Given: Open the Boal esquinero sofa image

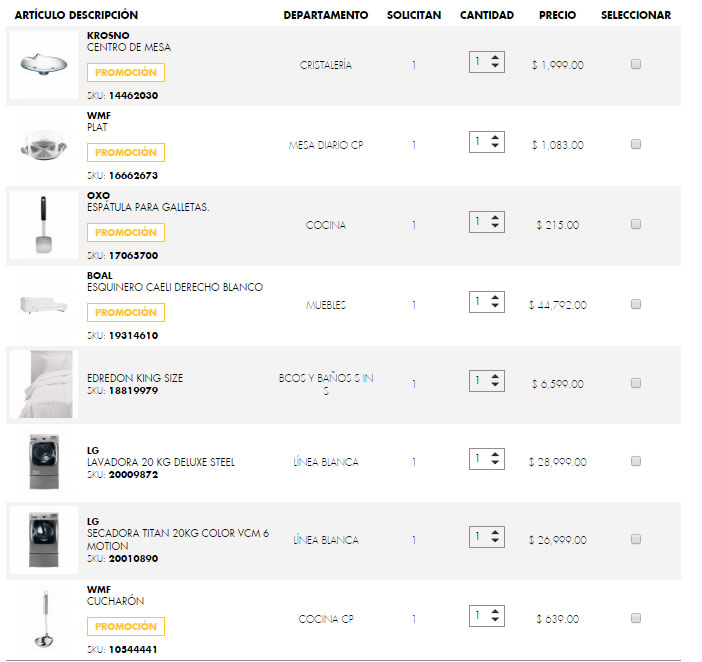Looking at the screenshot, I should click(43, 305).
